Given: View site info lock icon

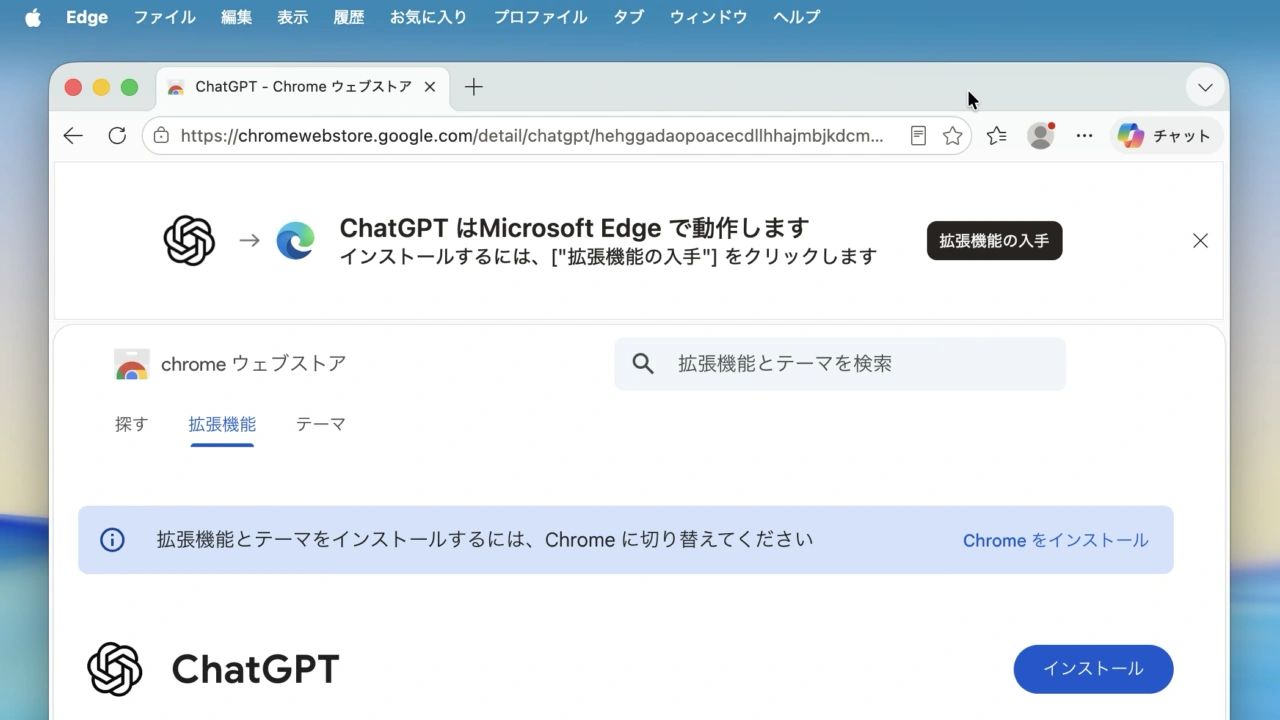Looking at the screenshot, I should point(161,136).
